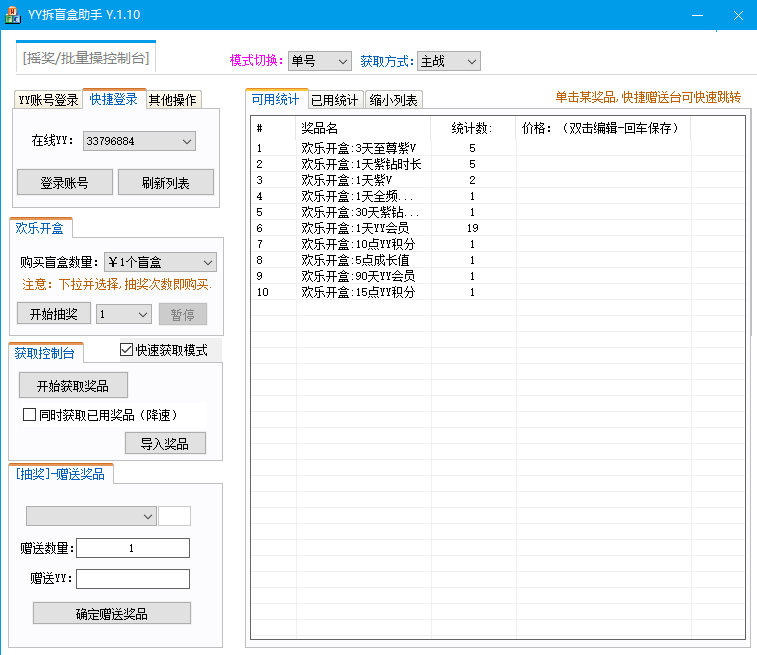Close the YY拆盲盒助手 window
This screenshot has width=757, height=655.
click(x=738, y=15)
